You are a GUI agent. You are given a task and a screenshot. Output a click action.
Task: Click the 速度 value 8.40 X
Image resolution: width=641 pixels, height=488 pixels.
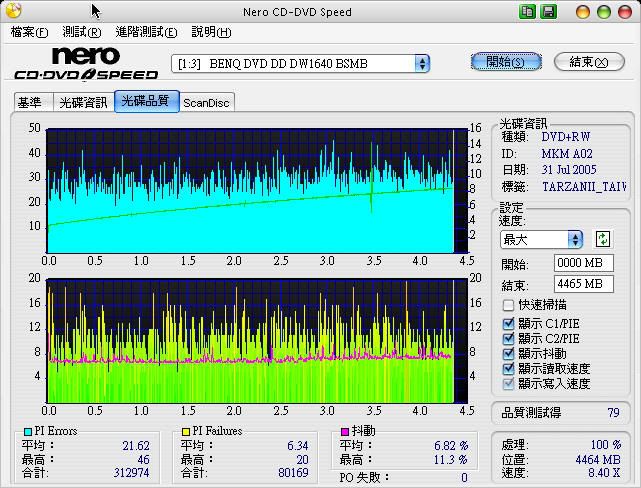click(x=604, y=473)
